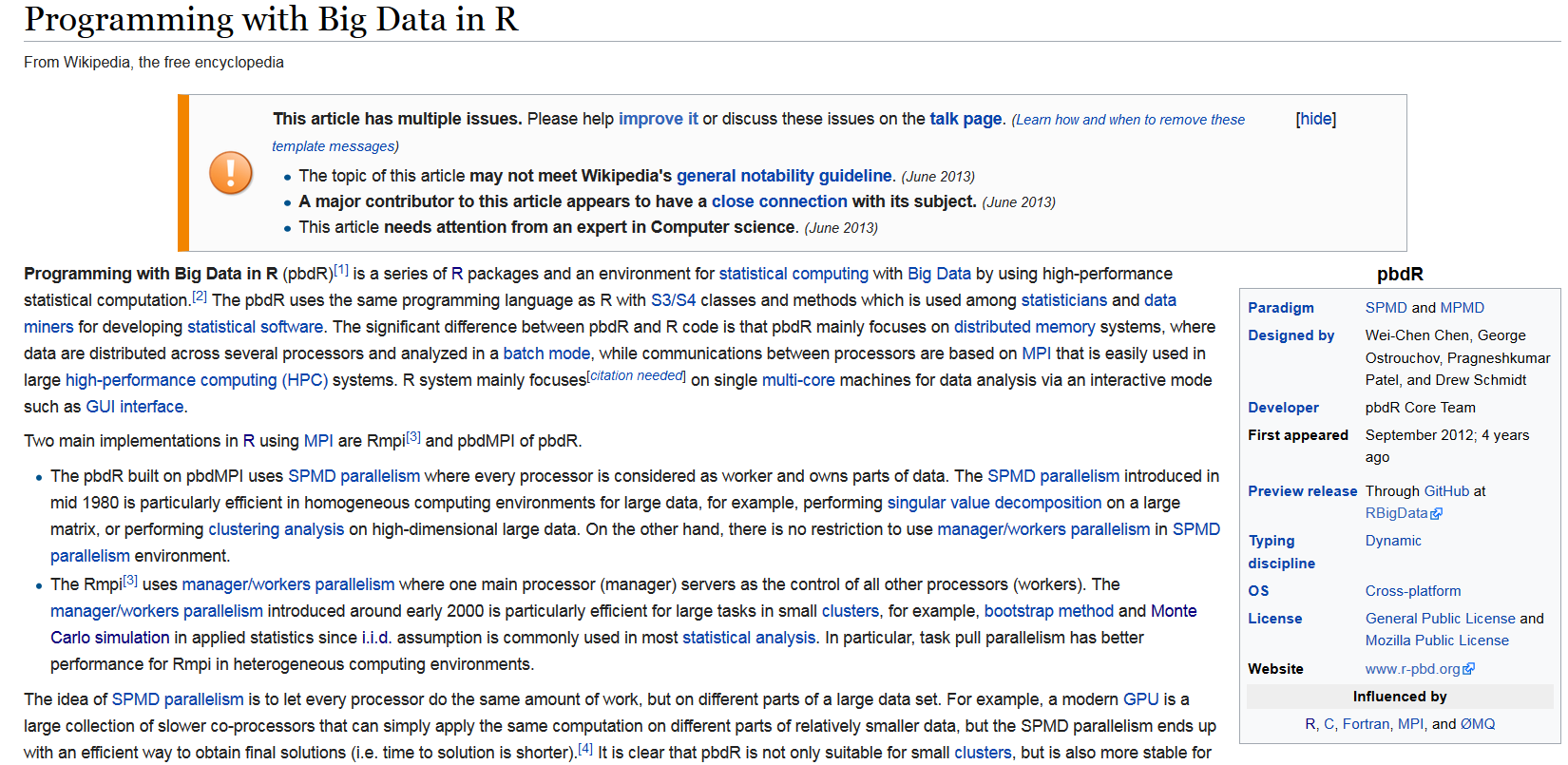Open the statistical analysis link

click(749, 638)
